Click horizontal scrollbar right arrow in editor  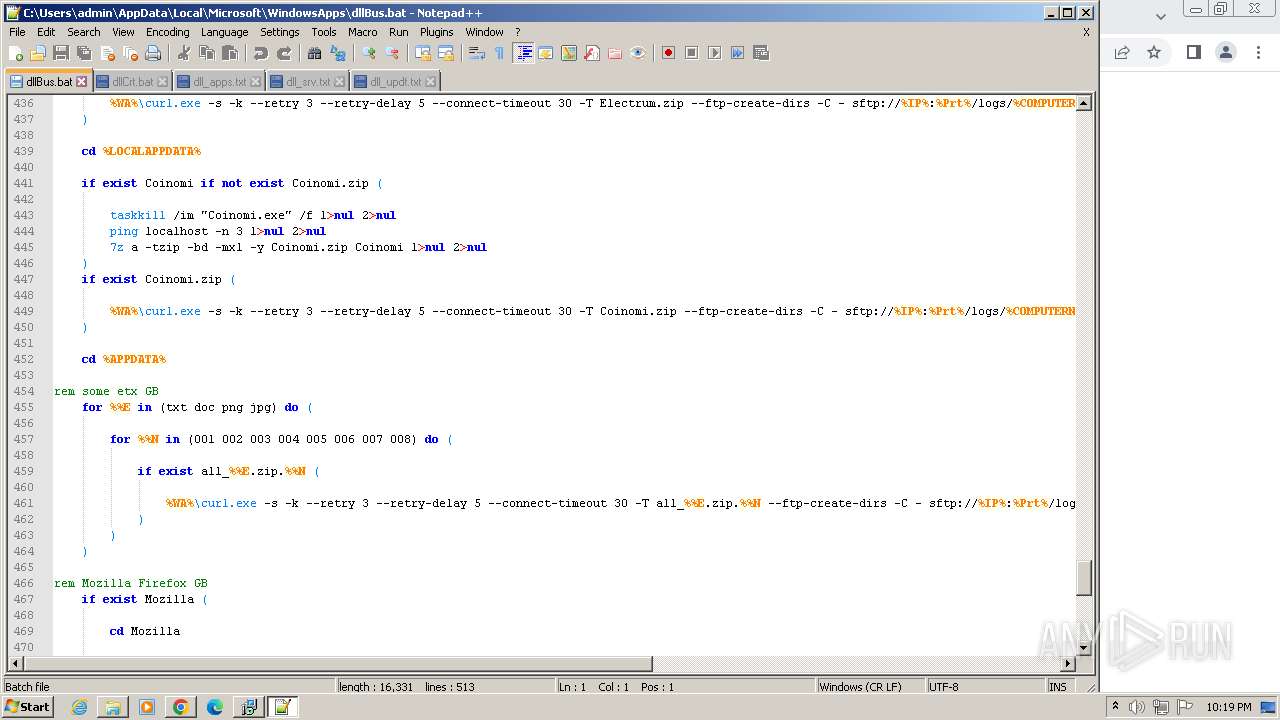tap(1068, 663)
